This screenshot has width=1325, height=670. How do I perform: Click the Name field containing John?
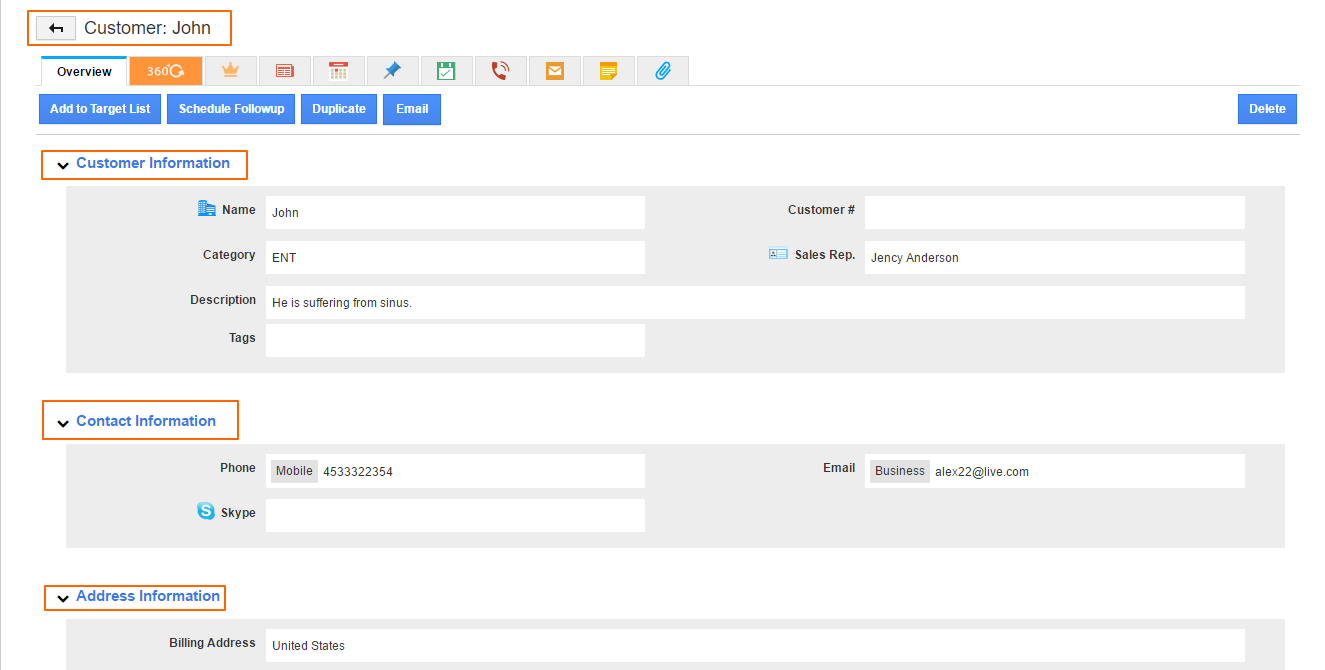pos(455,212)
